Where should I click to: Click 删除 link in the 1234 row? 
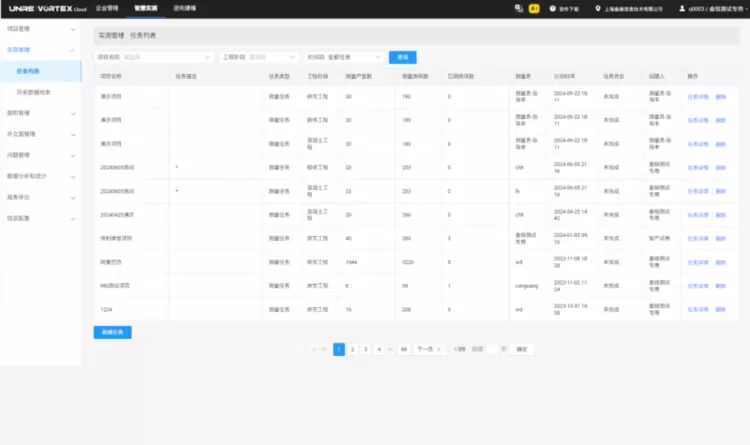click(720, 309)
